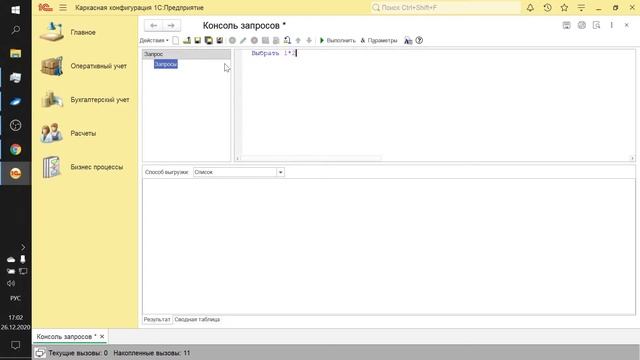Open the hamburger main menu
Screen dimensions: 640x360
coord(63,7)
